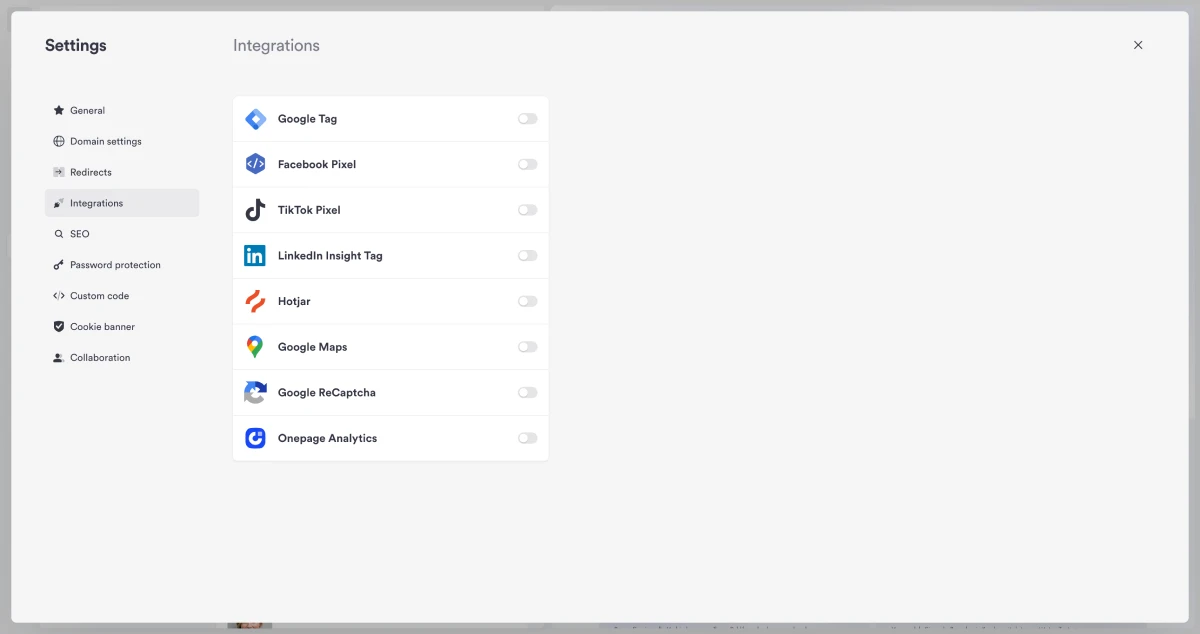Open SEO settings
This screenshot has width=1200, height=634.
click(x=122, y=234)
